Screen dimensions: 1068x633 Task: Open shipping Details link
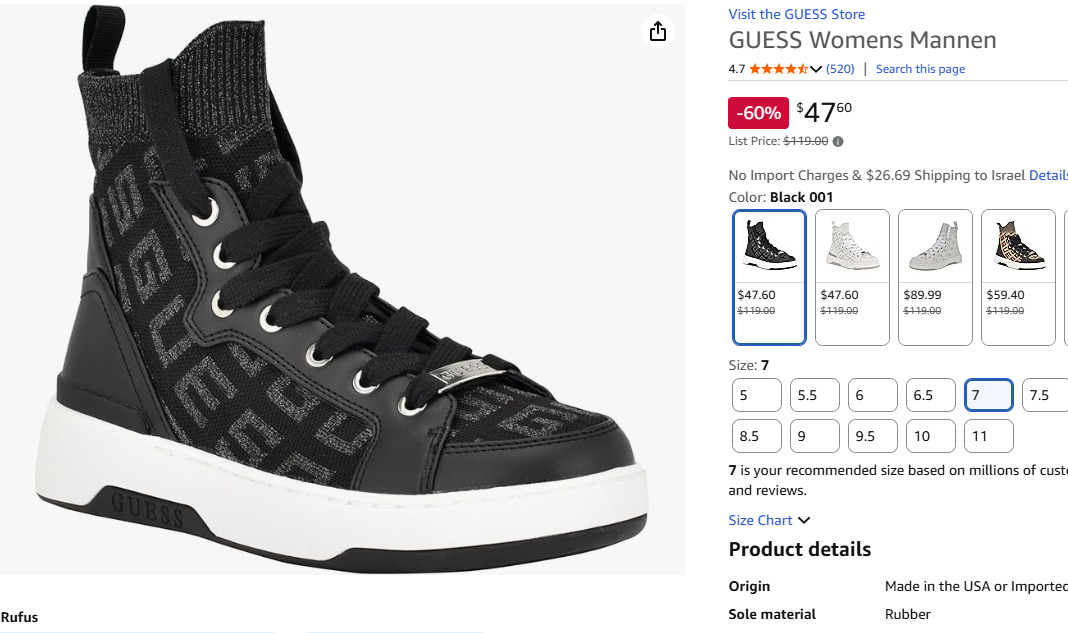[1048, 175]
